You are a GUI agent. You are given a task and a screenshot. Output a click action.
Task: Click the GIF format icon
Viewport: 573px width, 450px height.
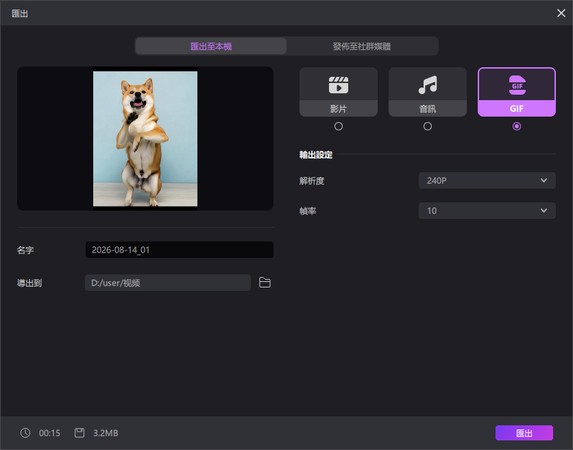(x=517, y=85)
